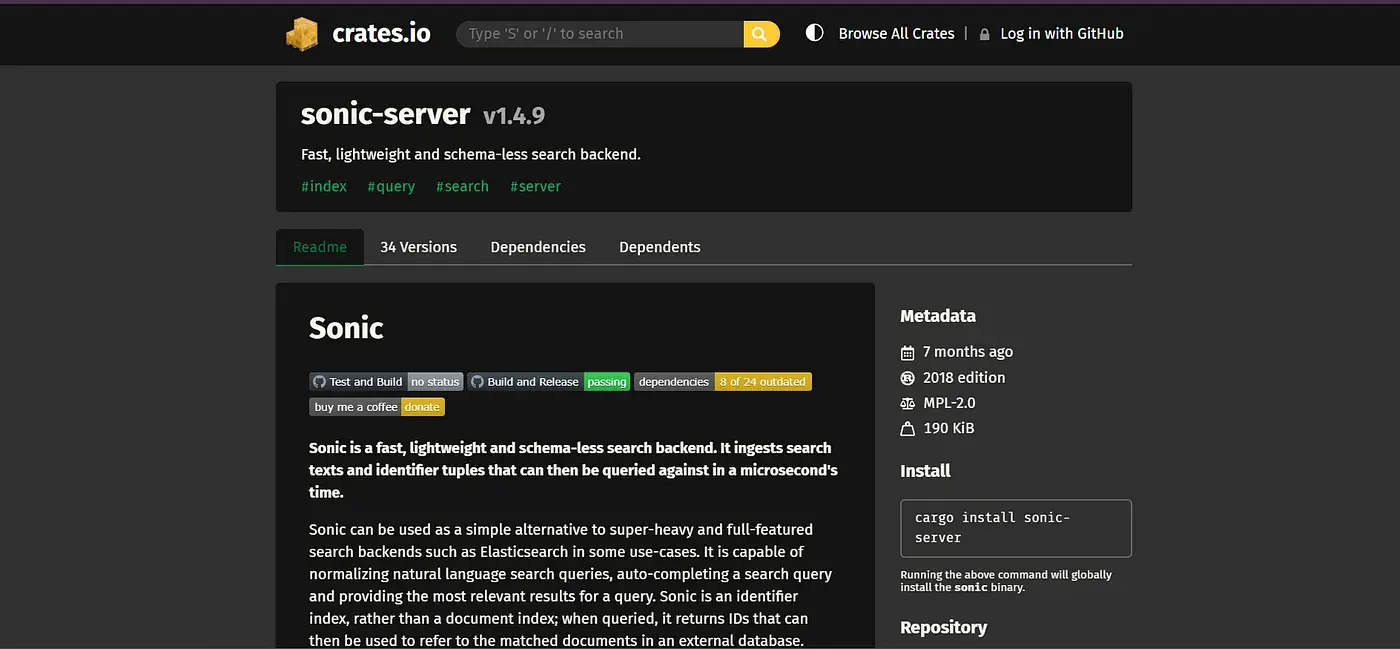Click the GitHub icon on Test and Build badge
Viewport: 1400px width, 649px height.
click(x=319, y=382)
